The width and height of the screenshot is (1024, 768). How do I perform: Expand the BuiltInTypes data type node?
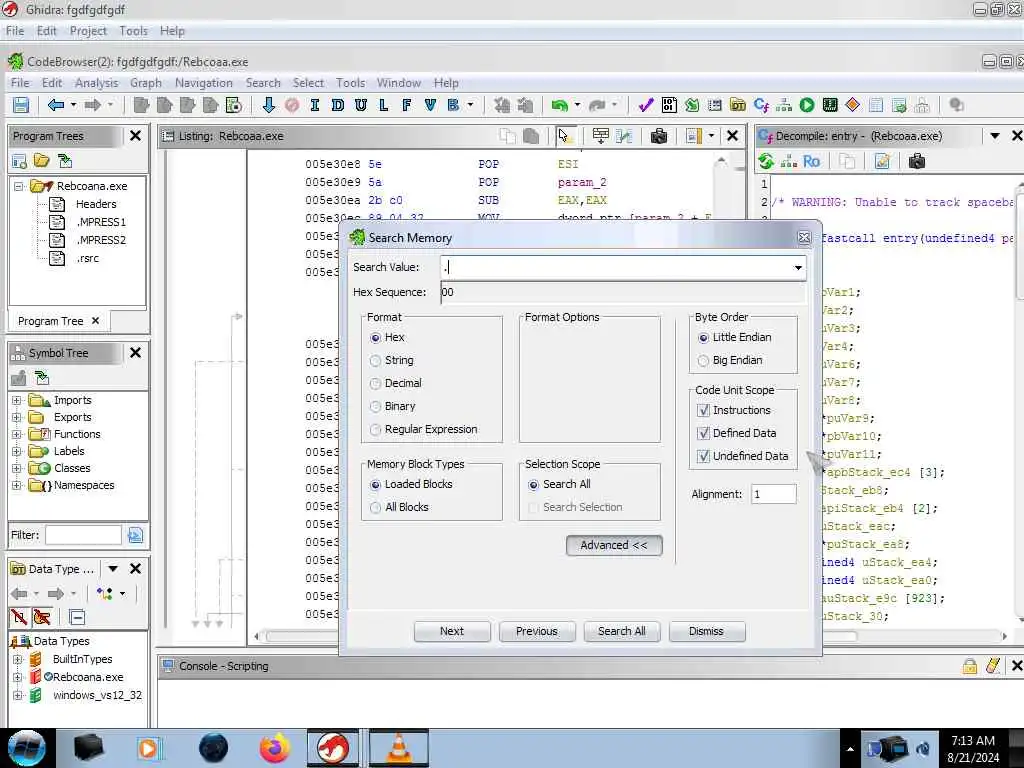coord(18,660)
